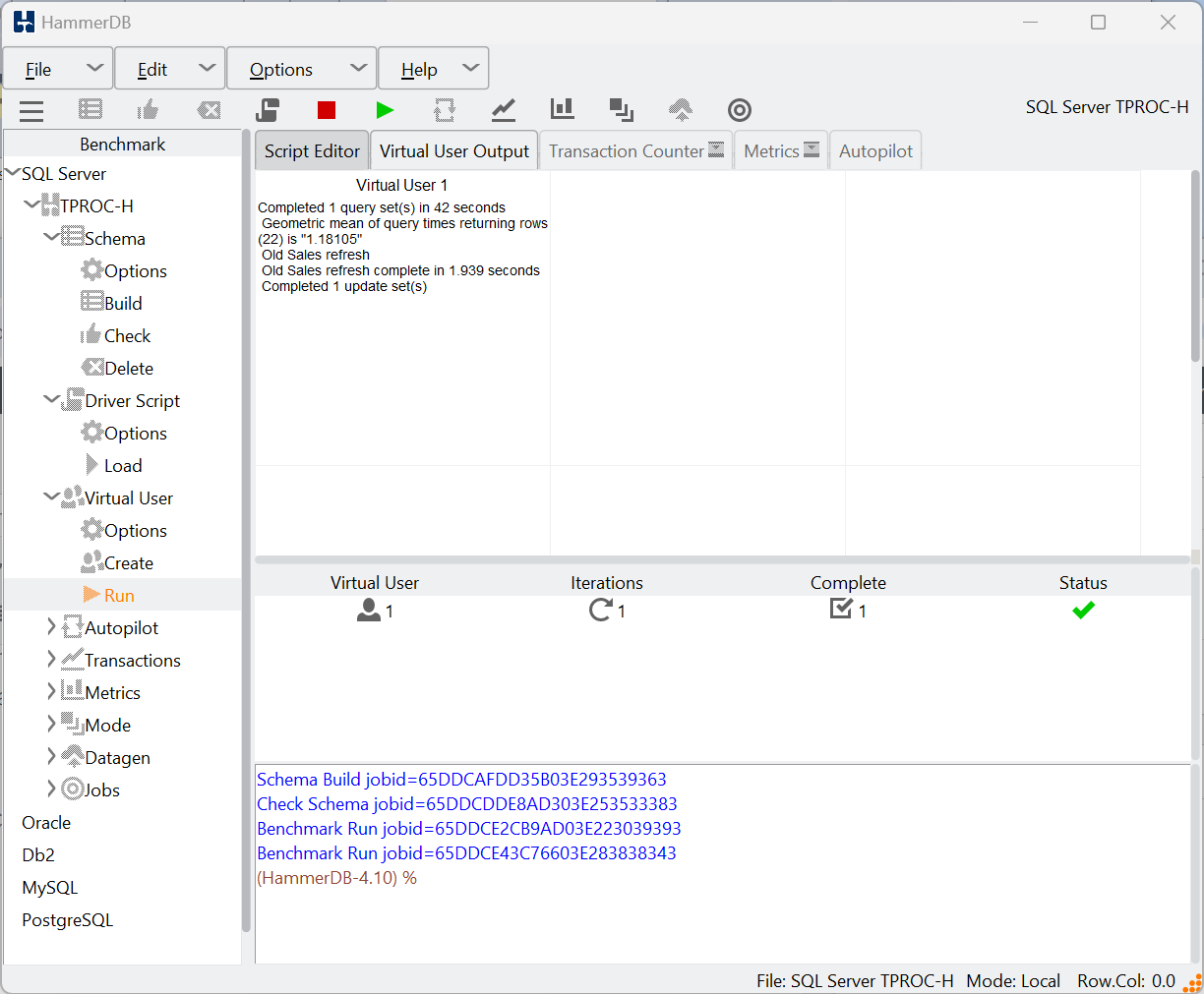Select the Oracle database entry
The image size is (1204, 994).
[46, 822]
